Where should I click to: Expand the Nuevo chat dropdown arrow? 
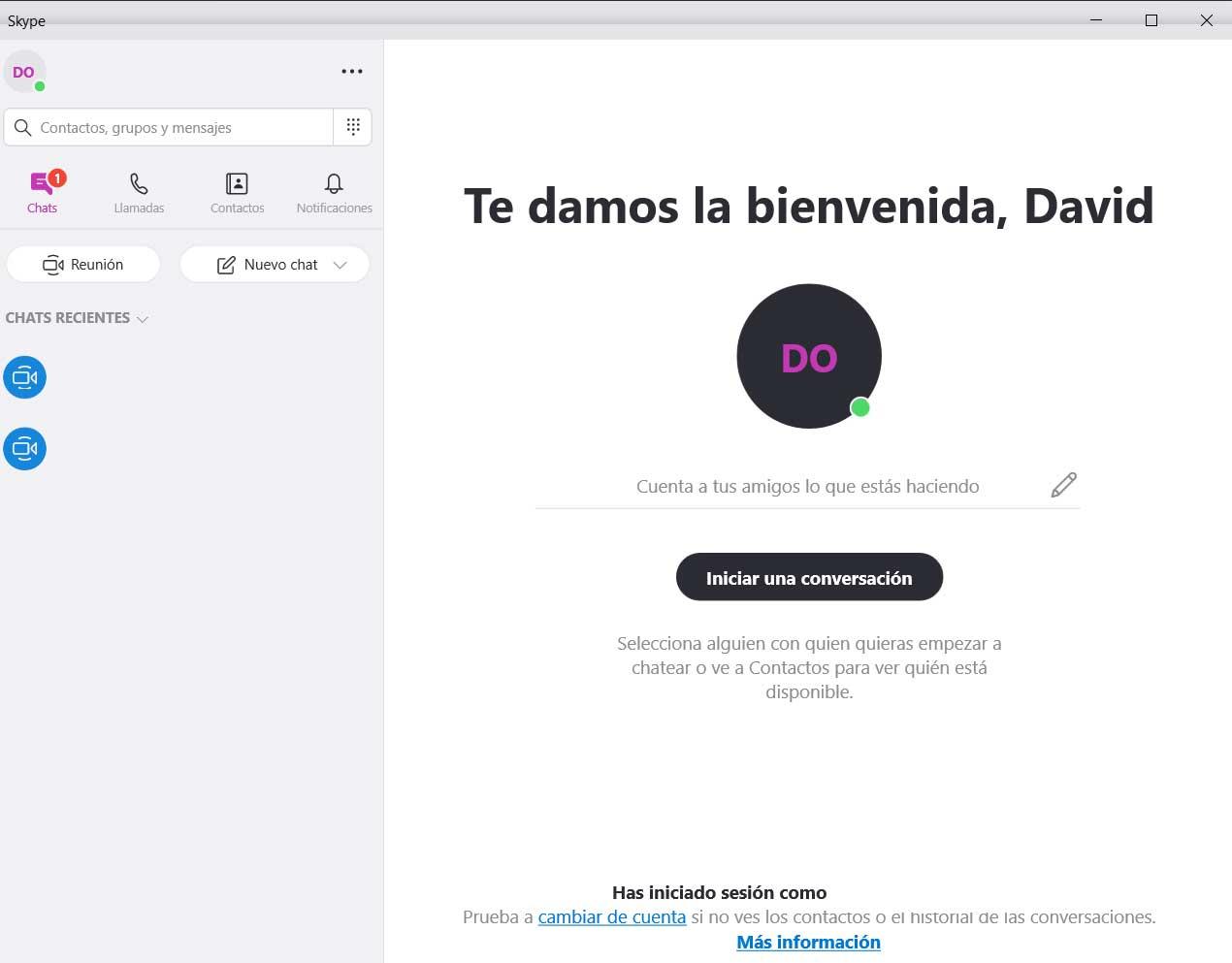click(340, 265)
